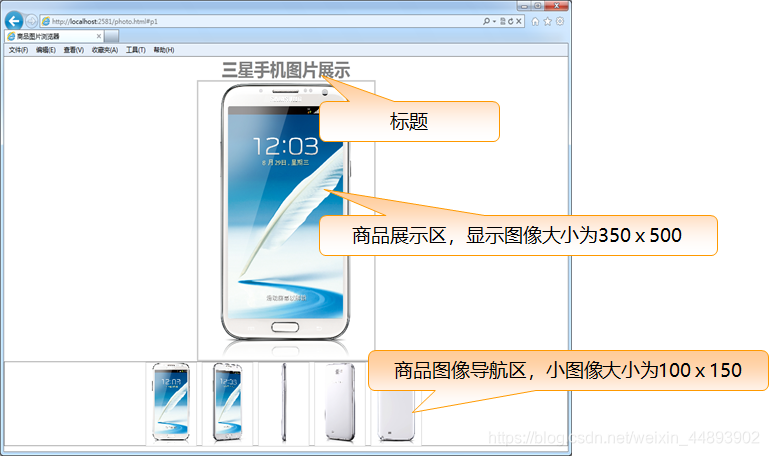This screenshot has height=456, width=769.
Task: Click the 三星手机图片展示 heading
Action: (285, 70)
